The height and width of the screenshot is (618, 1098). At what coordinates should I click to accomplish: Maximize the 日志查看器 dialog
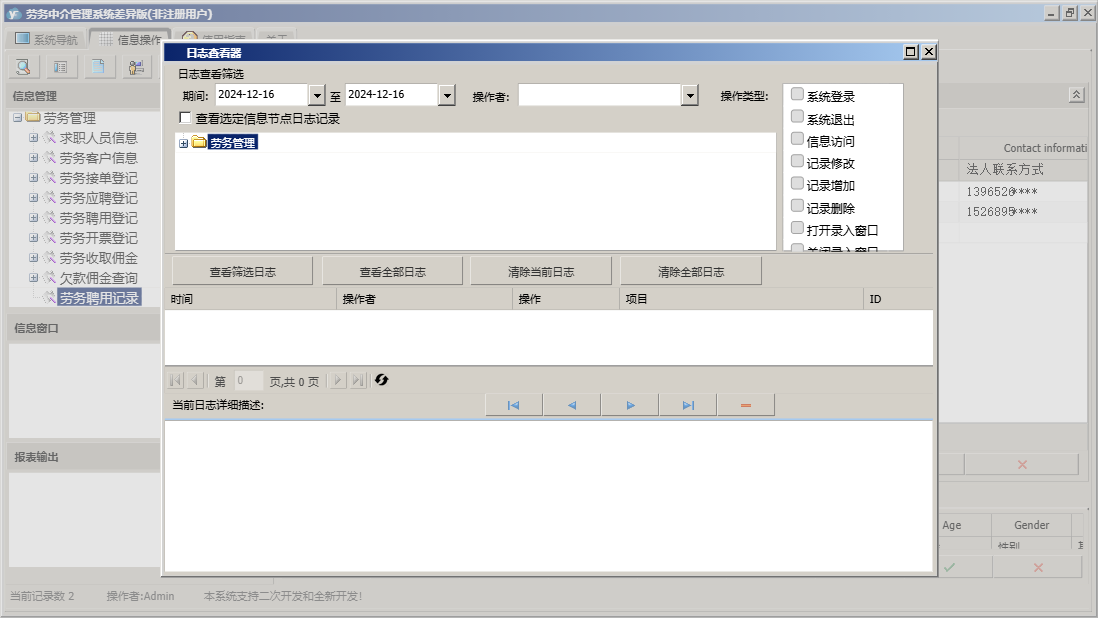tap(910, 52)
